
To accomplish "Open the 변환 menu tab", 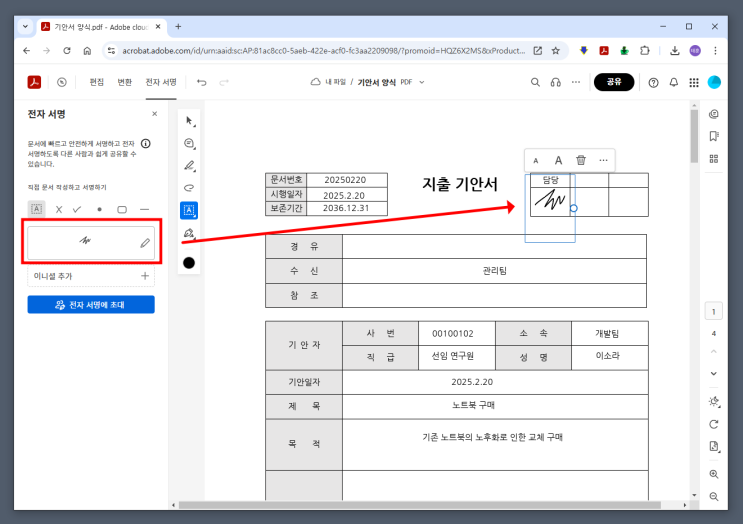I will (x=125, y=82).
